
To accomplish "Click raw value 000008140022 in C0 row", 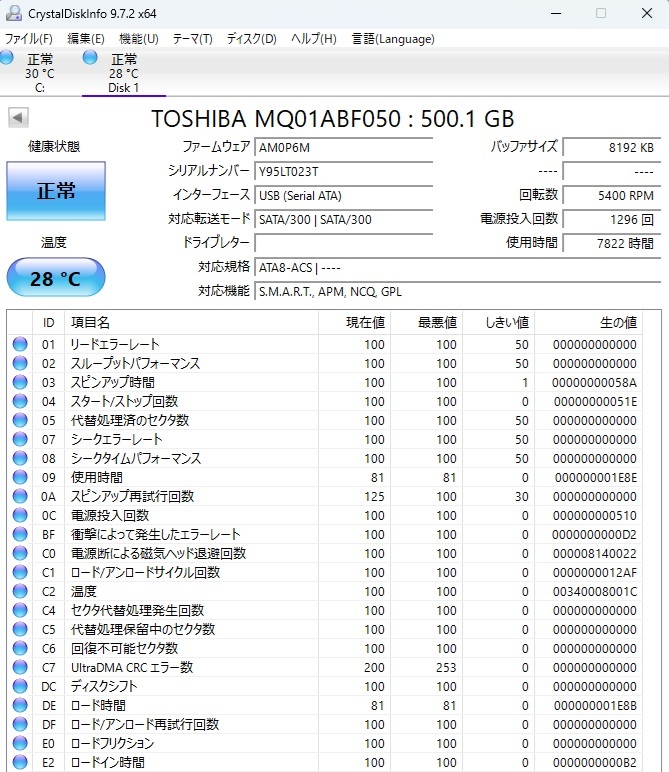I will (x=595, y=553).
